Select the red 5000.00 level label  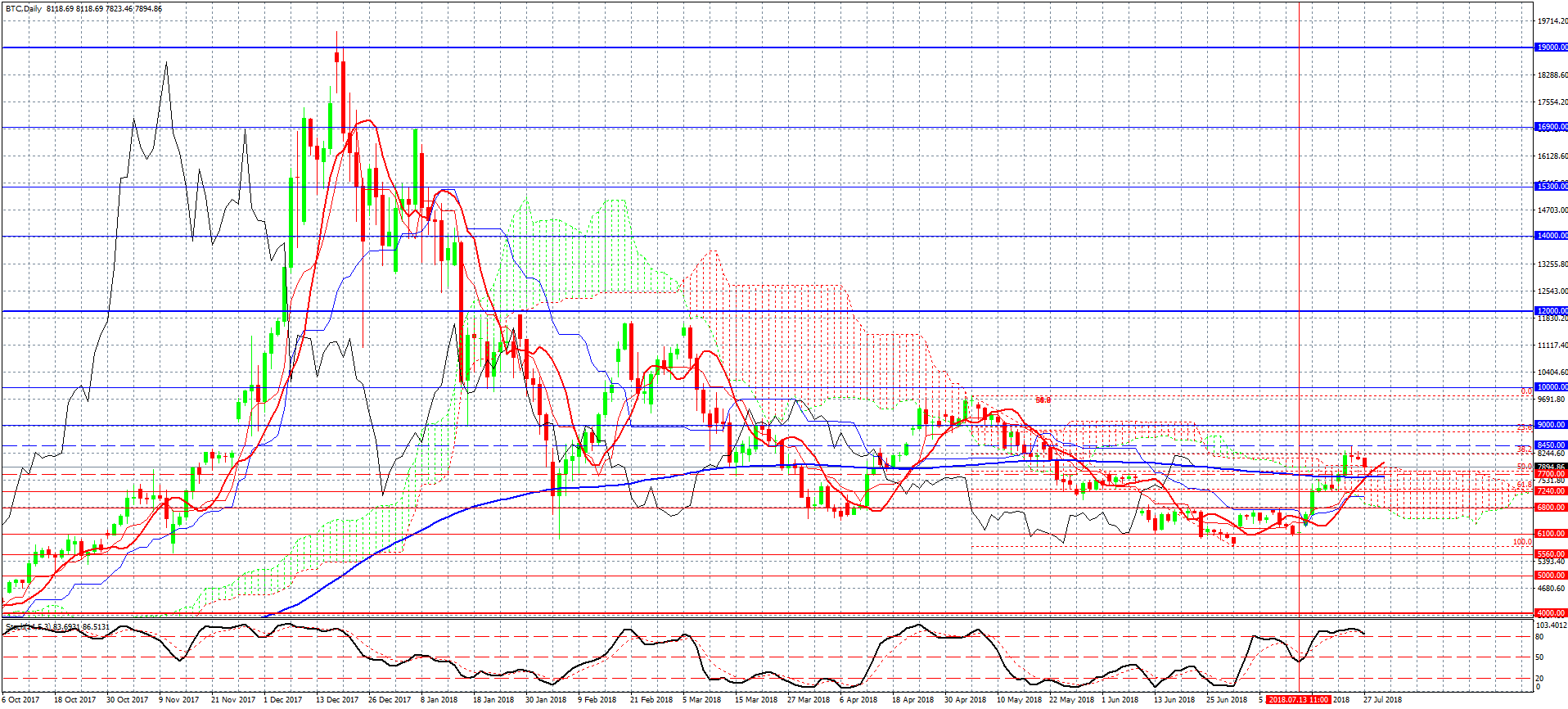[1551, 576]
